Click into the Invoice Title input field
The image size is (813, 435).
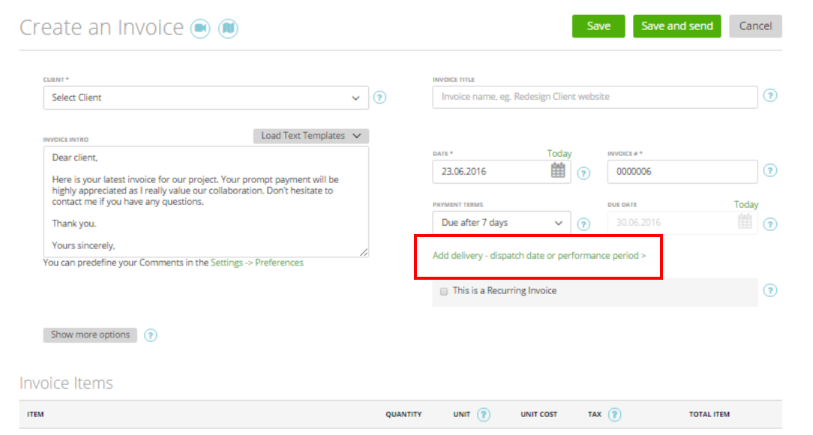coord(595,97)
